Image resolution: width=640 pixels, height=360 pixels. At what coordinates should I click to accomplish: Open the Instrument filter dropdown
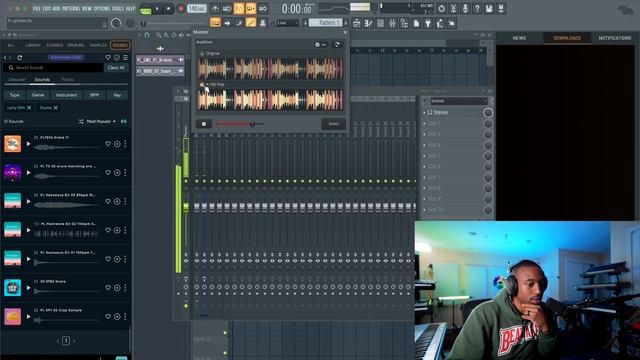click(x=66, y=95)
